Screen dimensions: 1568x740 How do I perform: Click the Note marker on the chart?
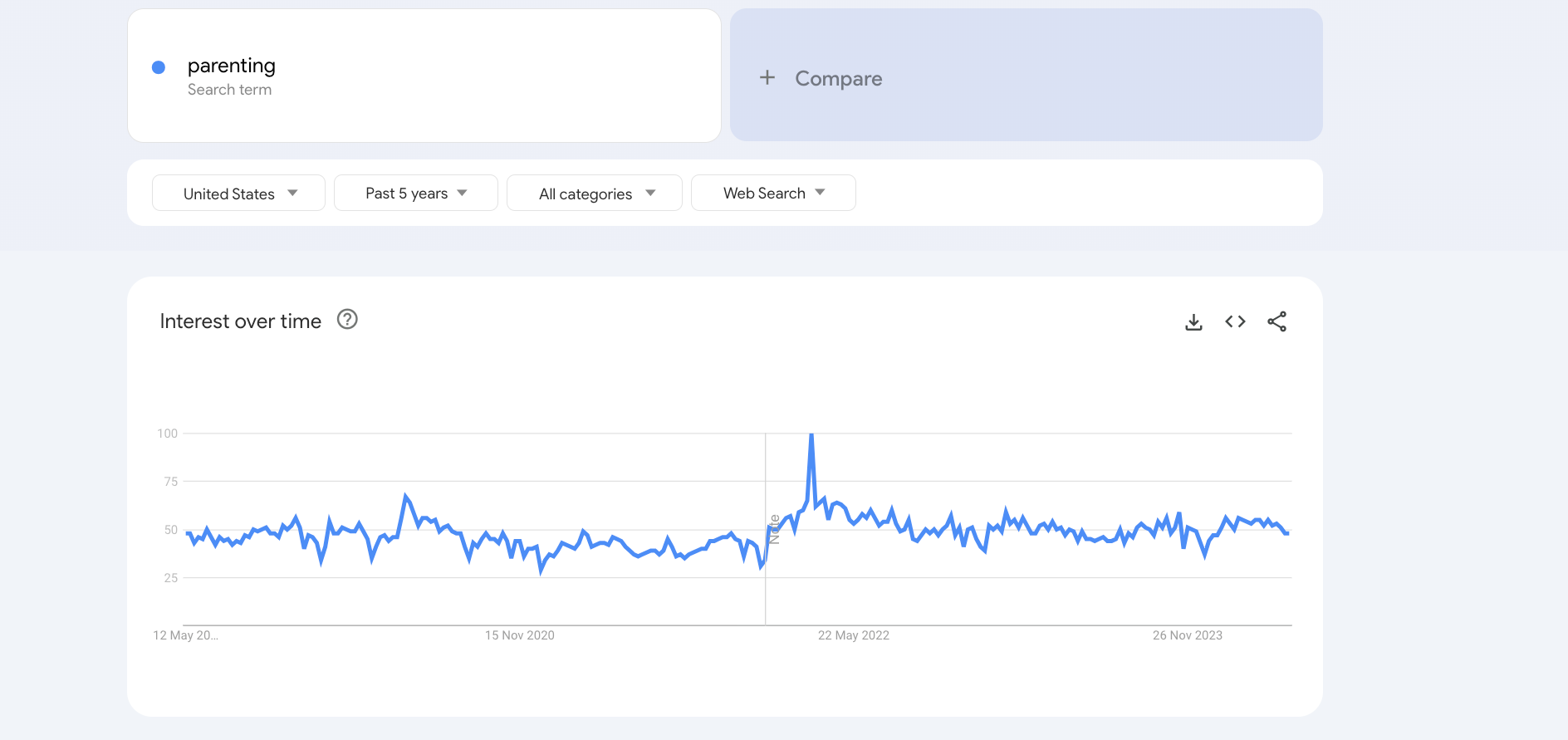[x=774, y=529]
